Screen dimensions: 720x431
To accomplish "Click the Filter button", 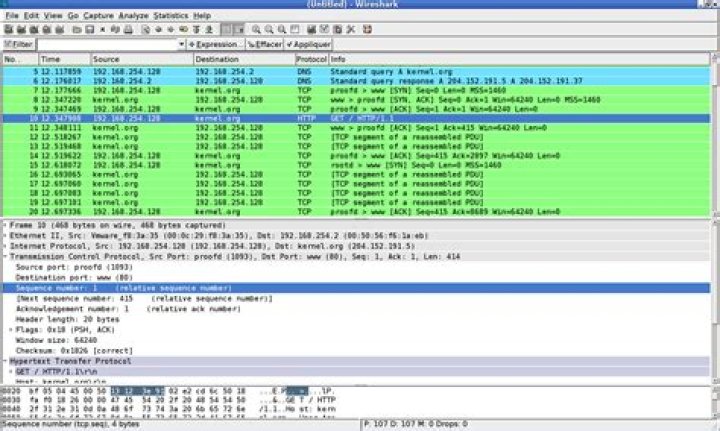I will pos(18,45).
